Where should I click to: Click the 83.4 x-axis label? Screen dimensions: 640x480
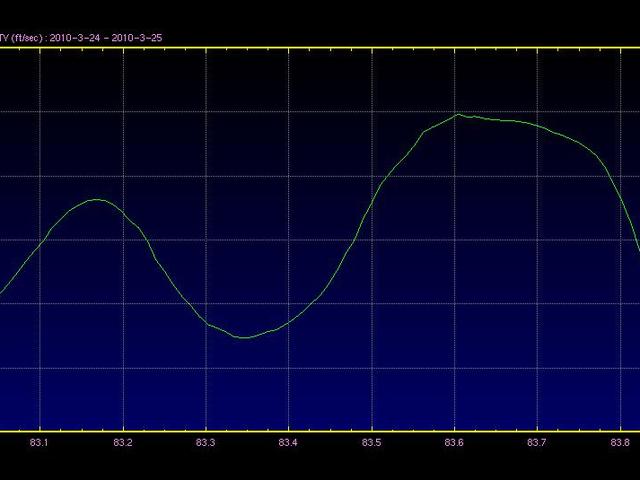click(288, 442)
